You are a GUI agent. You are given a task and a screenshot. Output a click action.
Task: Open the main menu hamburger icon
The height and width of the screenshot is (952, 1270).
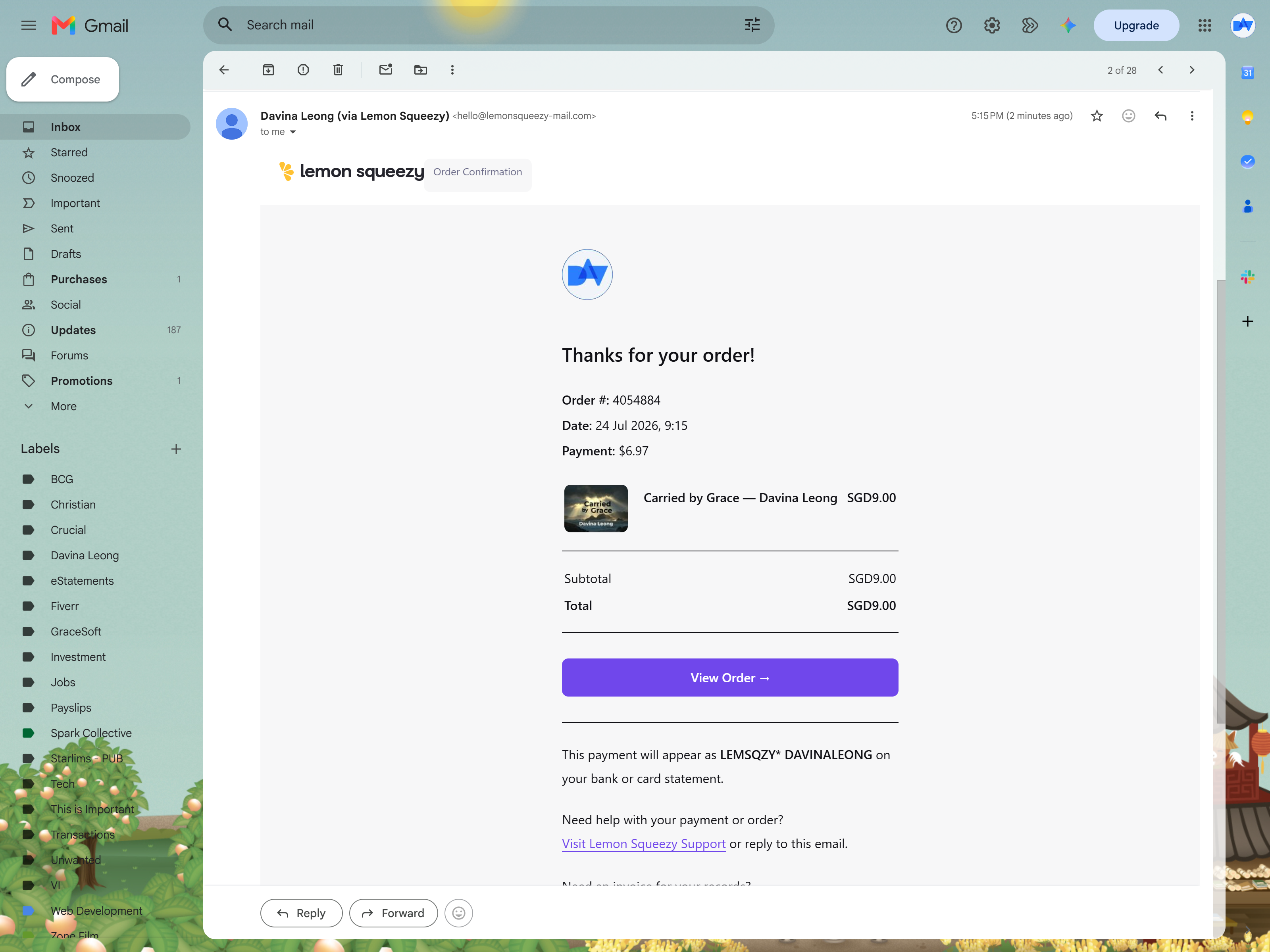pos(28,25)
